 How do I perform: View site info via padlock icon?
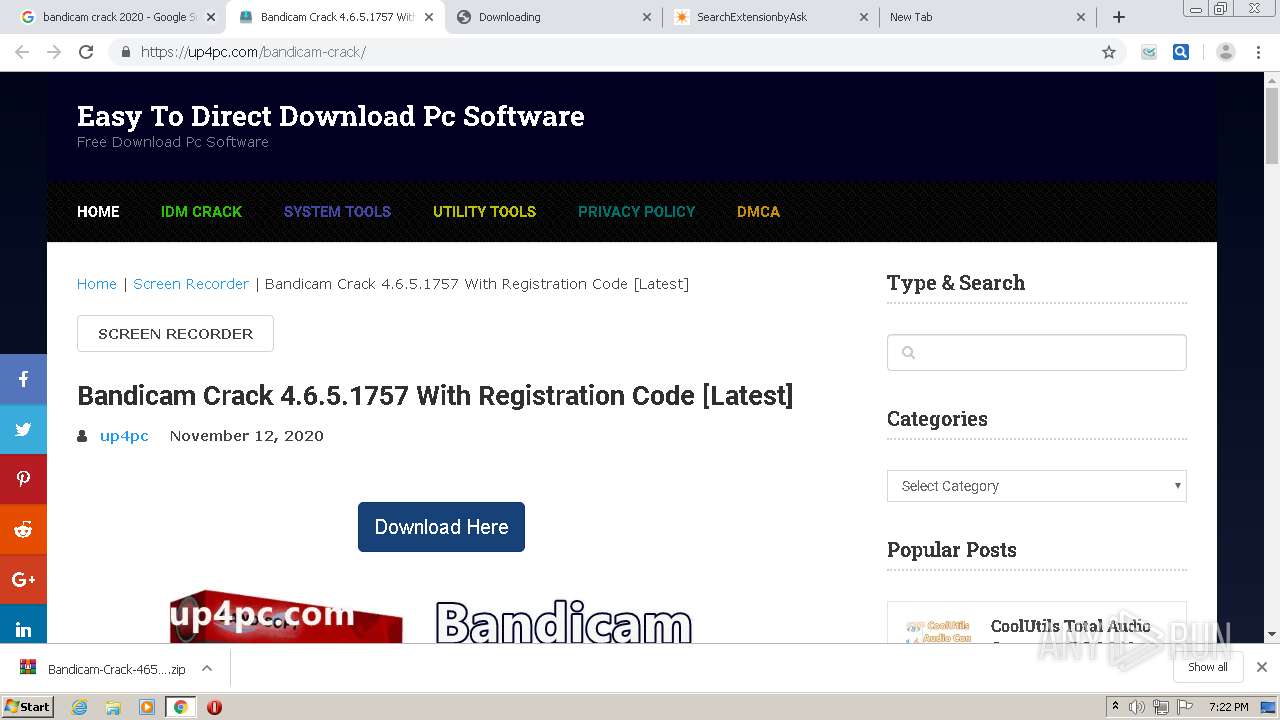click(125, 52)
